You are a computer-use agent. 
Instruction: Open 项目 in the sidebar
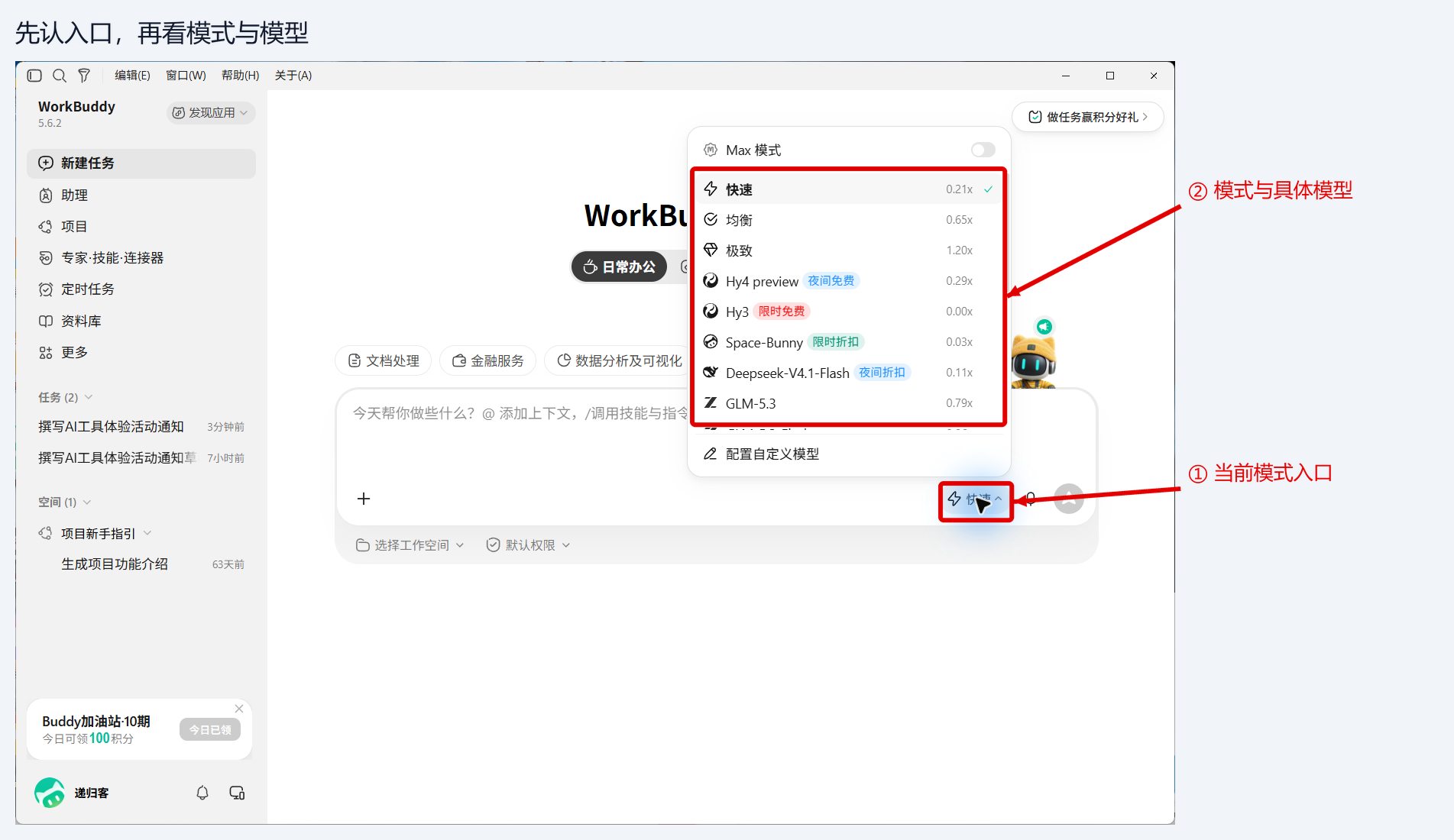pyautogui.click(x=141, y=227)
